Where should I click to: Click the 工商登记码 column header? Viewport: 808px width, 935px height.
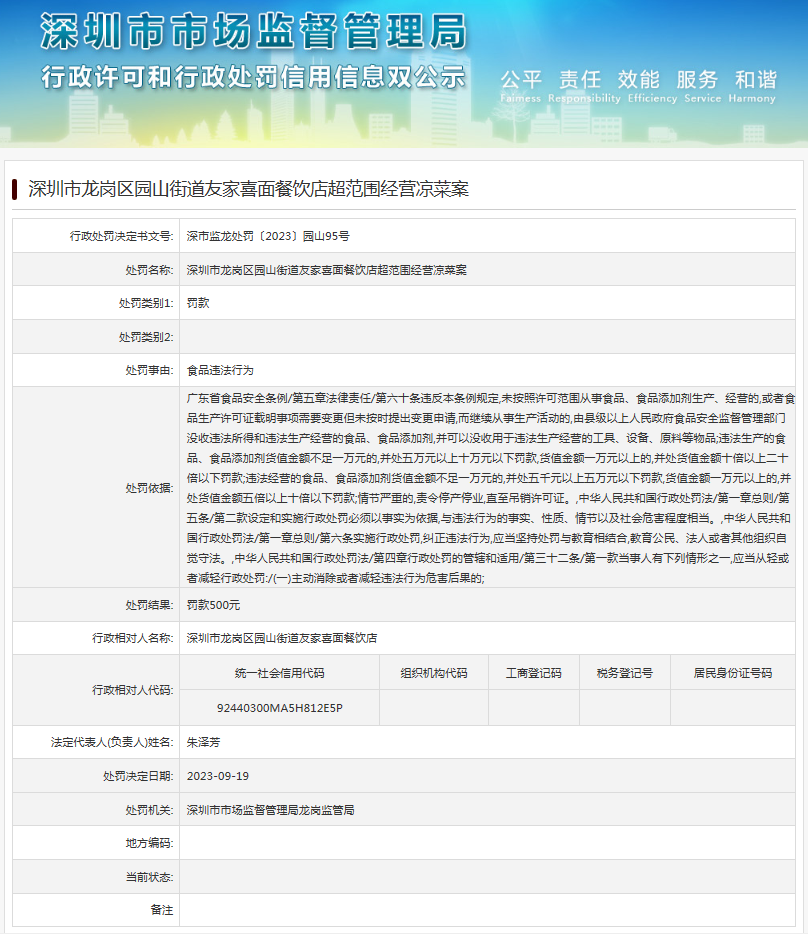click(534, 673)
